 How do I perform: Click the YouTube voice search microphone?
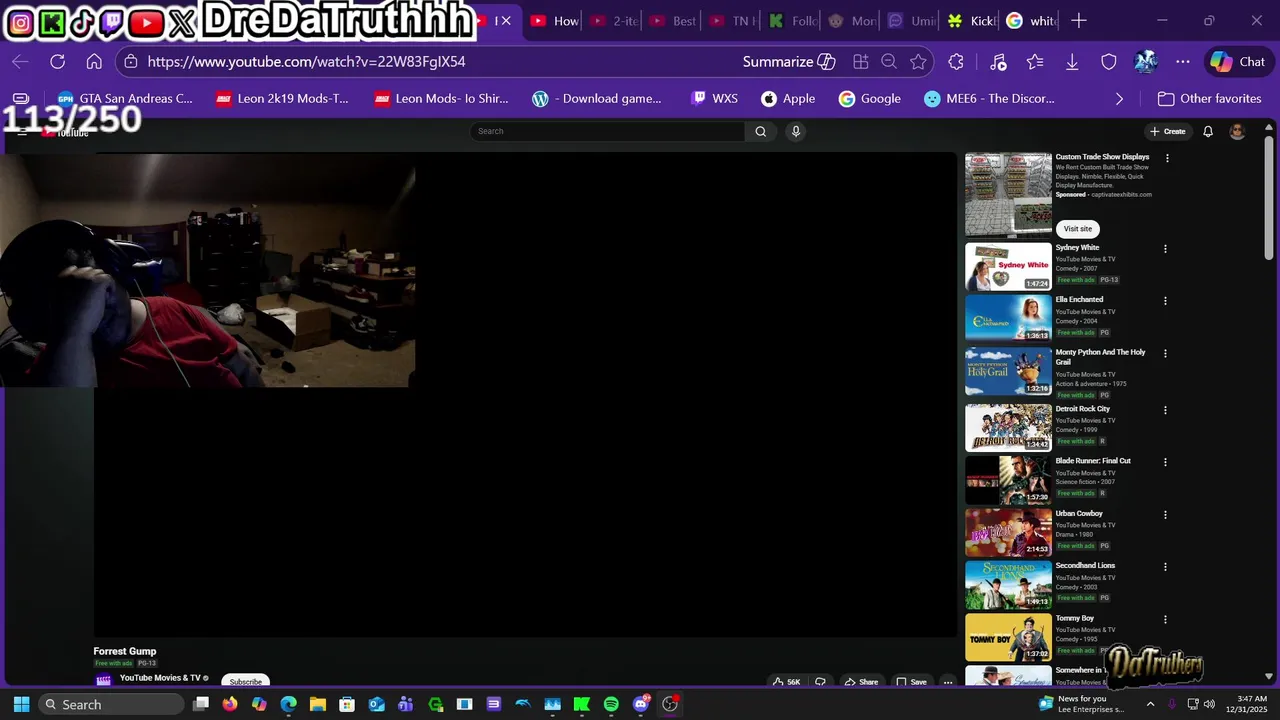point(796,131)
